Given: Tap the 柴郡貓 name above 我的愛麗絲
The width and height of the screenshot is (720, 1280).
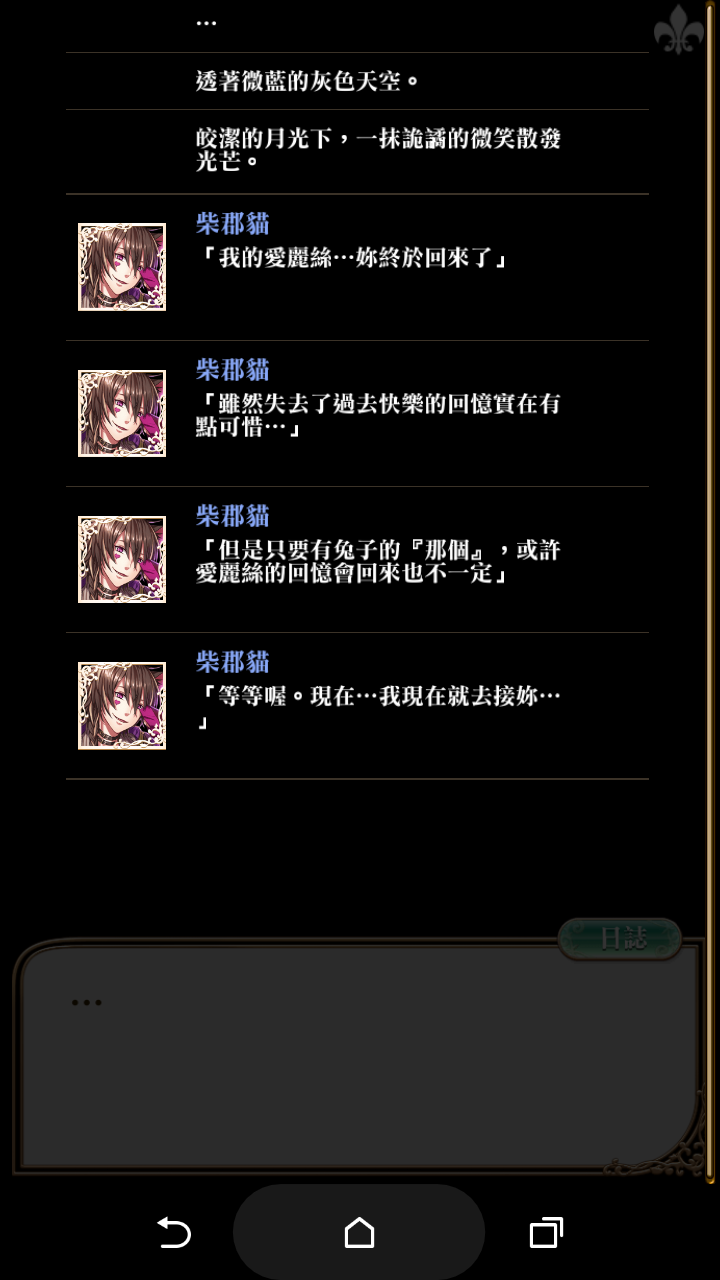Looking at the screenshot, I should tap(233, 223).
